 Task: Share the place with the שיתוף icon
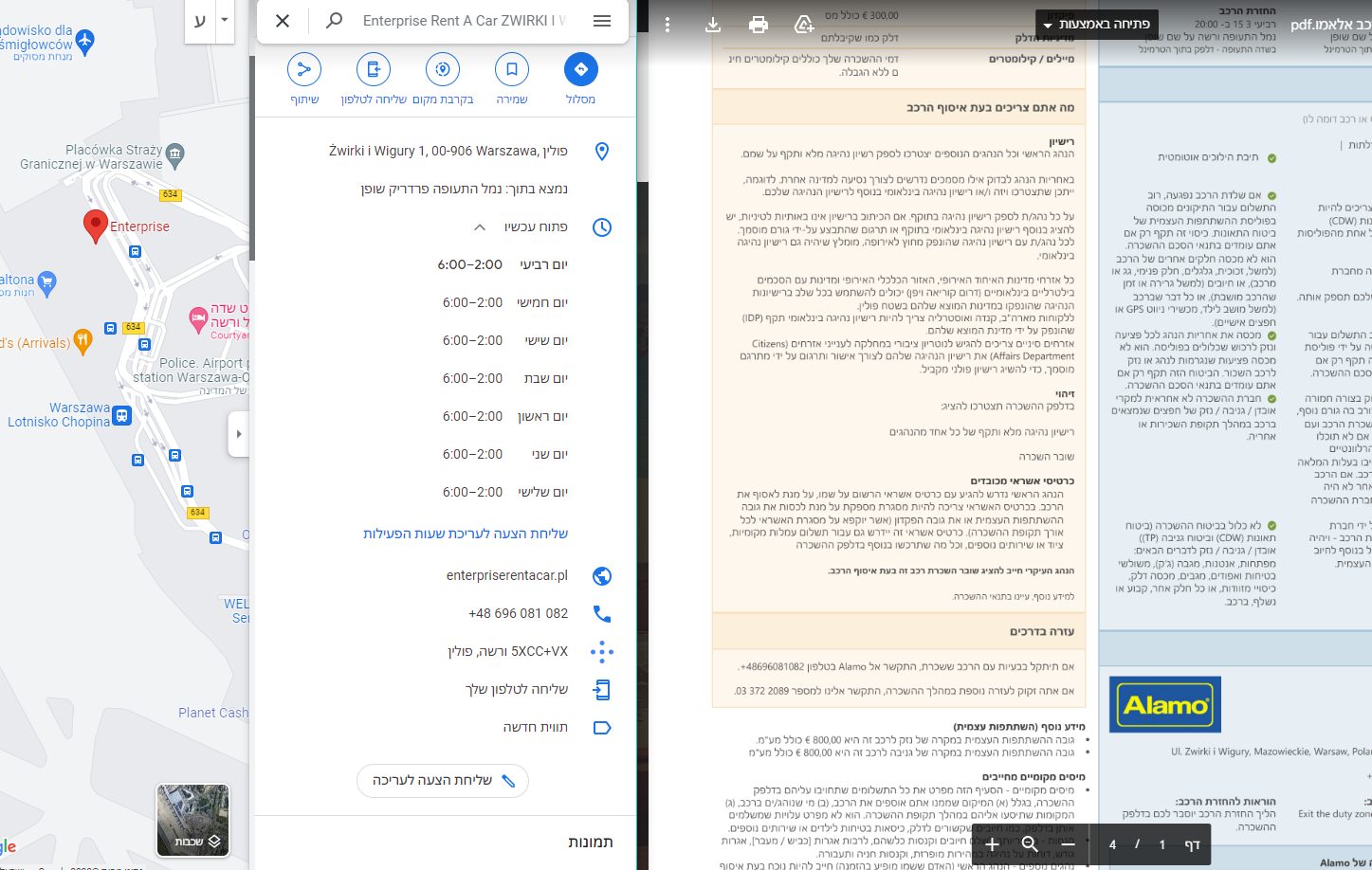304,69
